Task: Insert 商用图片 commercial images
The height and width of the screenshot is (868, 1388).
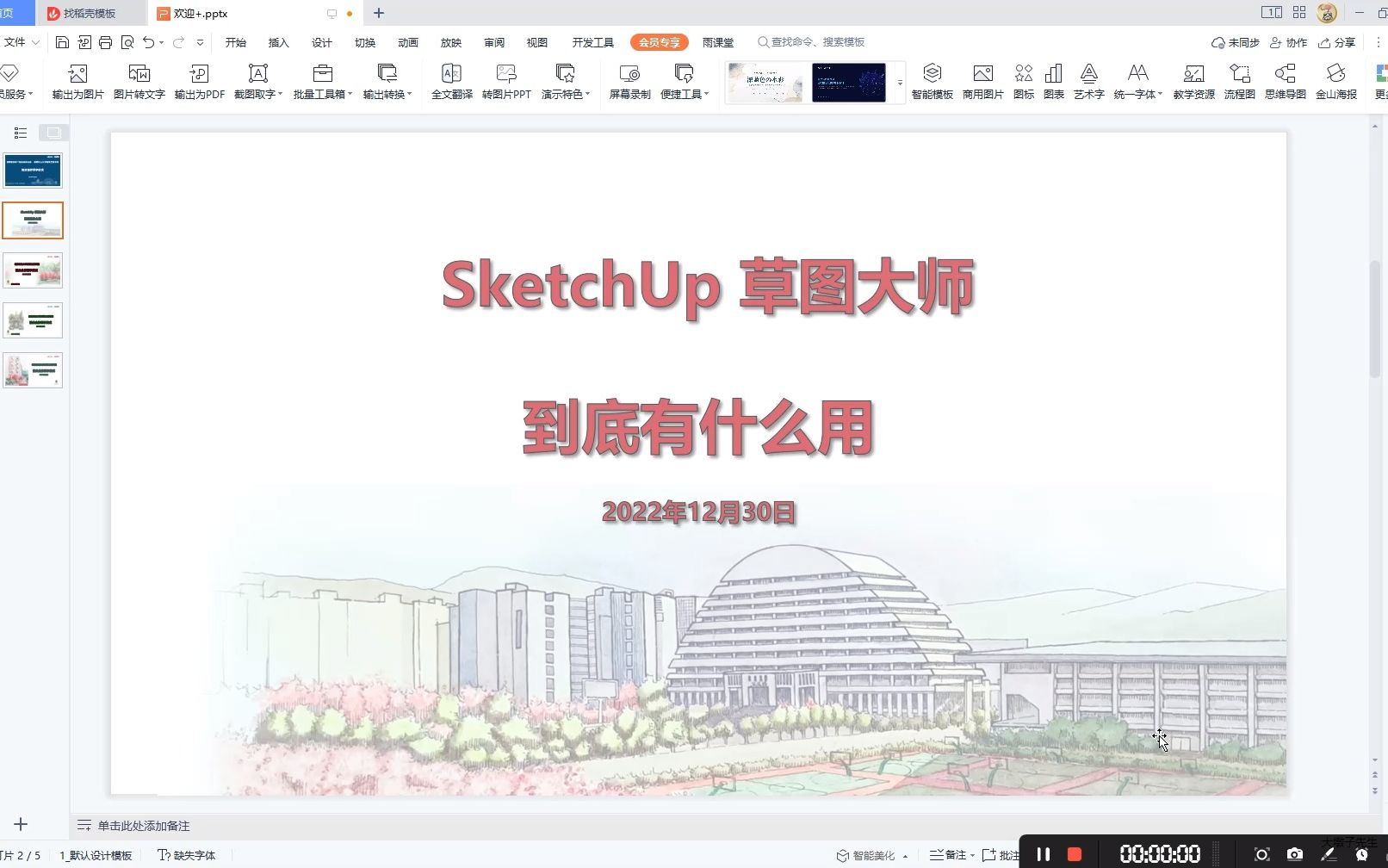Action: coord(983,82)
